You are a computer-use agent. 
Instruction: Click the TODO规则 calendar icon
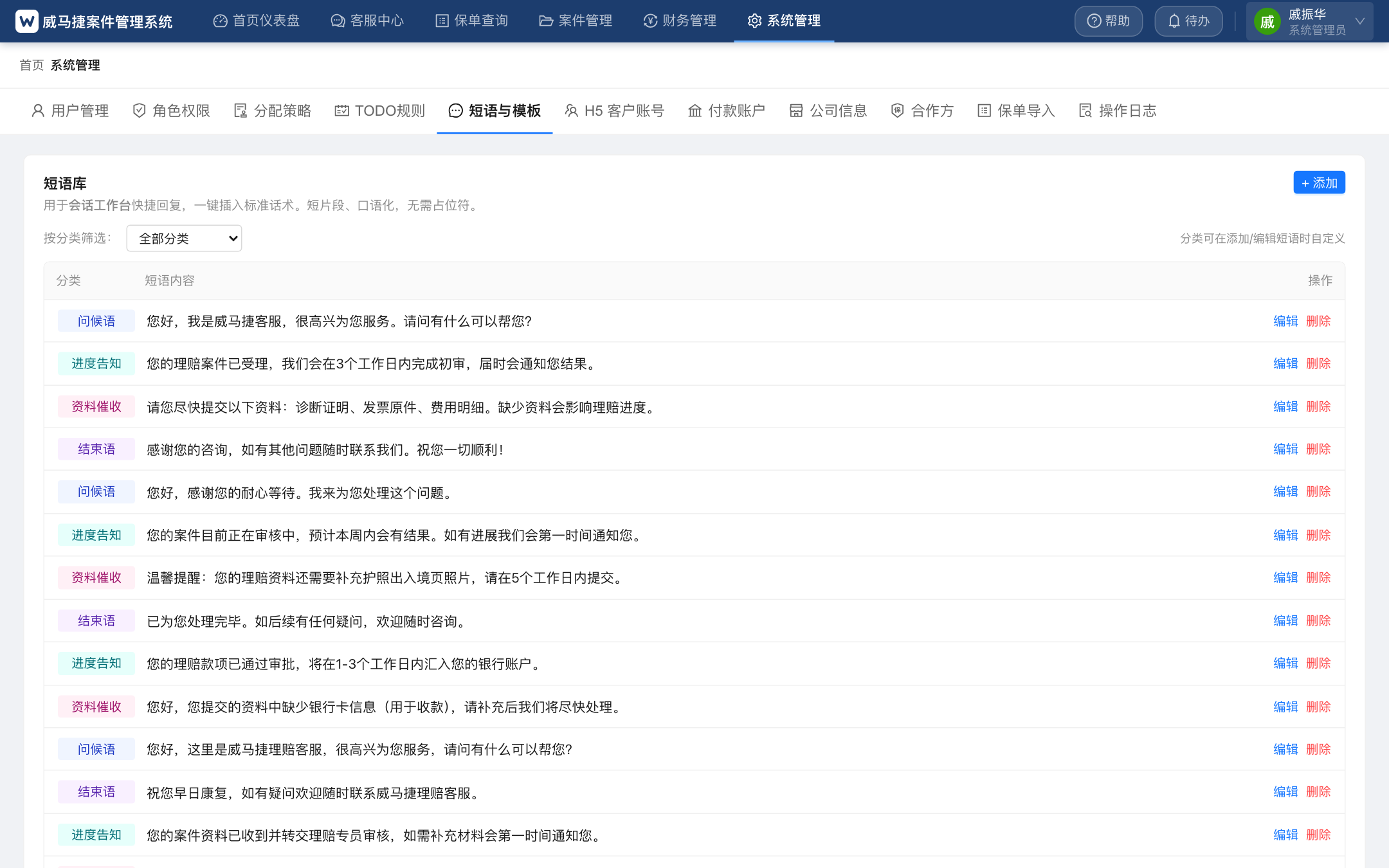pos(341,111)
